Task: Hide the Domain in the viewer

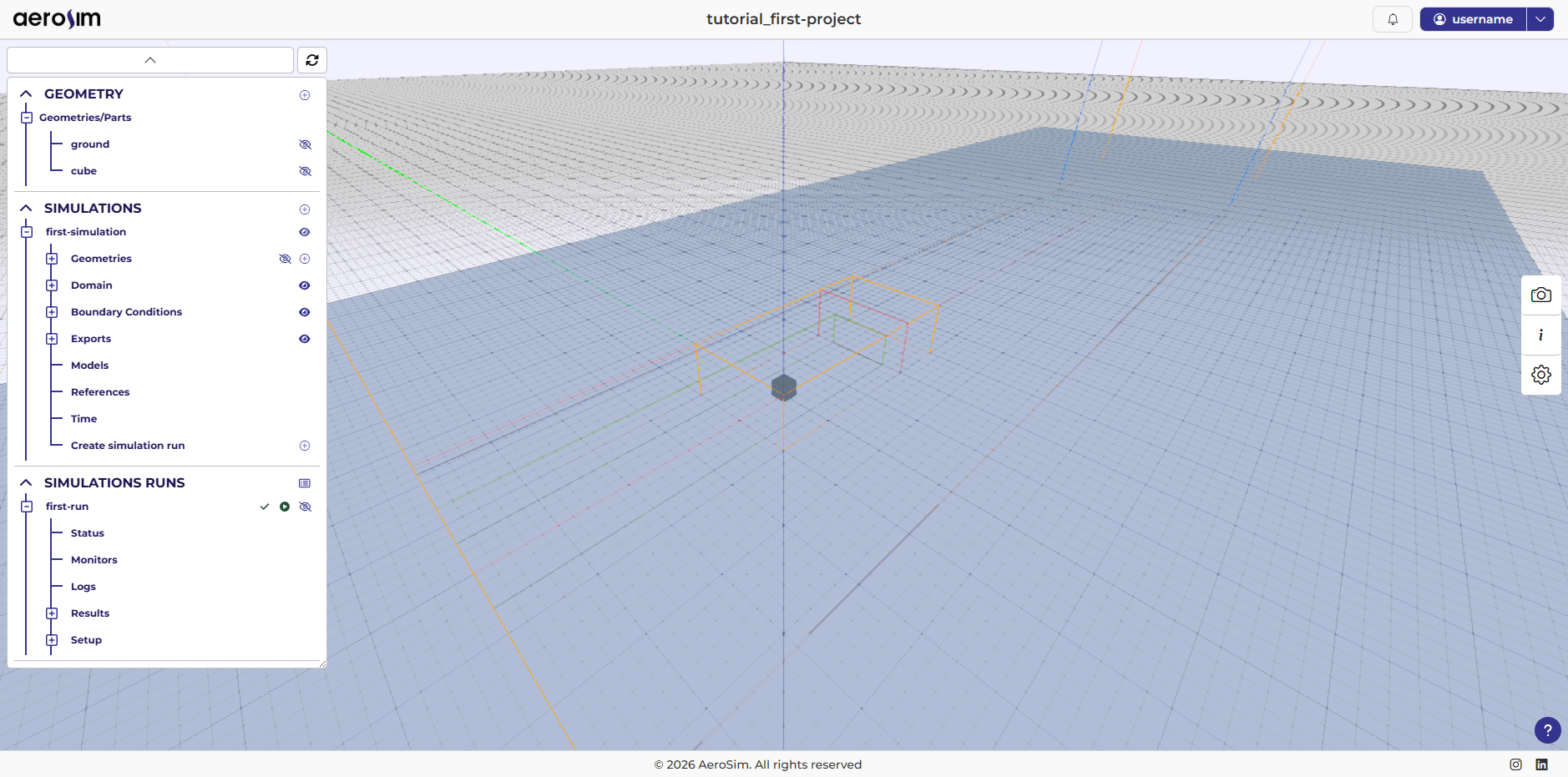Action: (x=305, y=285)
